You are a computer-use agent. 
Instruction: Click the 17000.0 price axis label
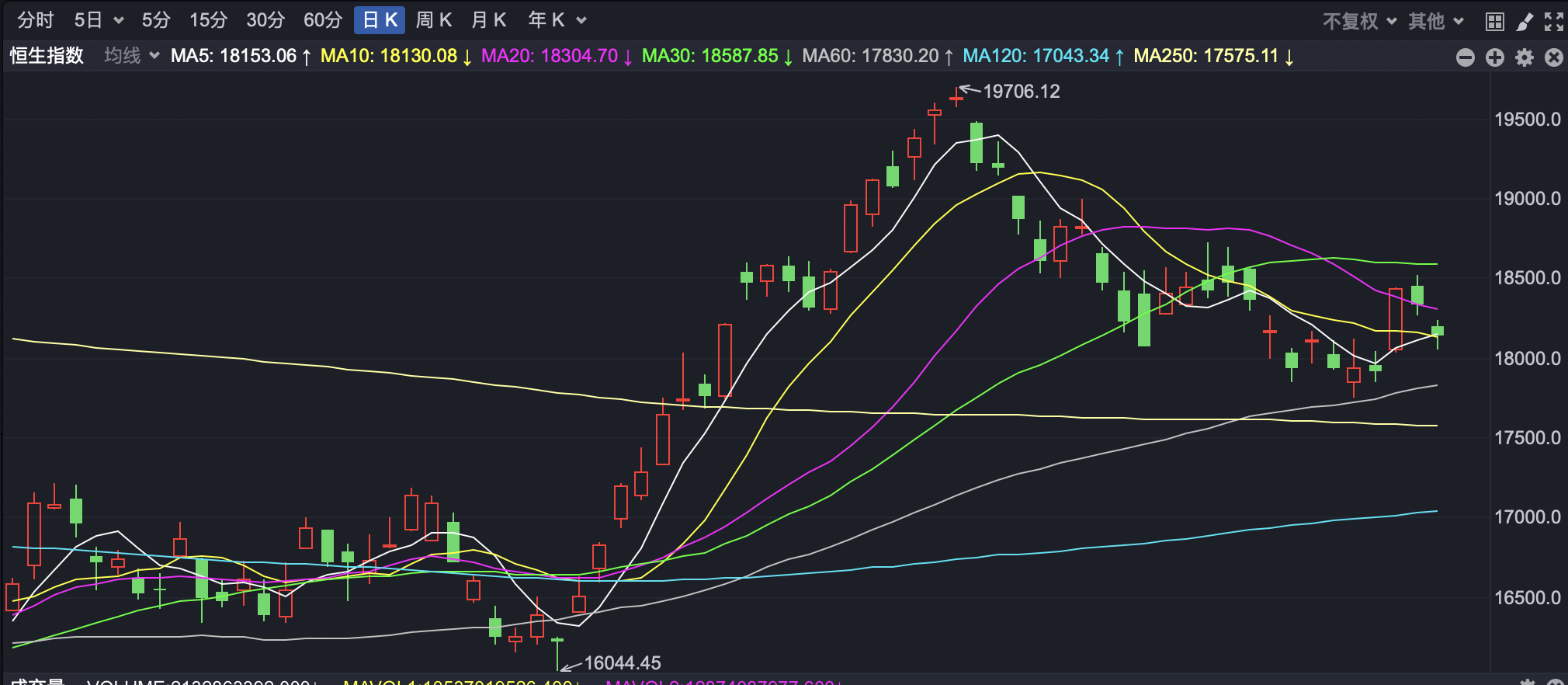pos(1528,517)
